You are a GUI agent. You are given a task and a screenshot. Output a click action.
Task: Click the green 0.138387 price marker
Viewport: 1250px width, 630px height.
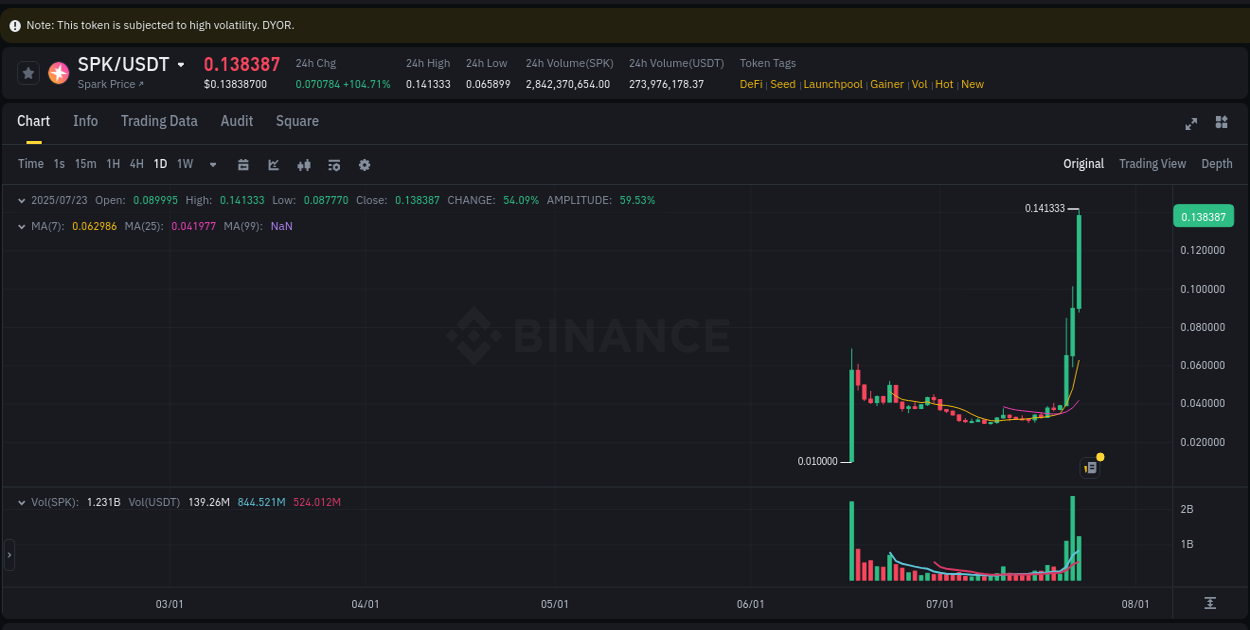tap(1203, 215)
